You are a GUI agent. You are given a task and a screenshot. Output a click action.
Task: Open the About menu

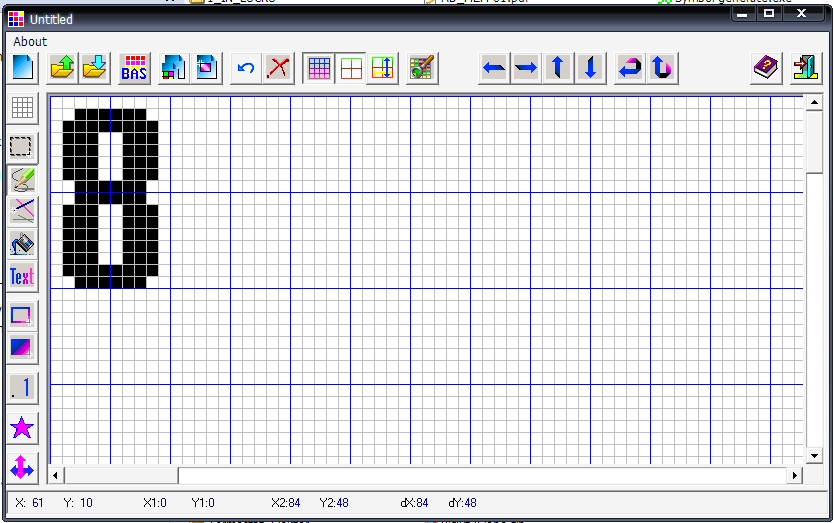coord(30,42)
